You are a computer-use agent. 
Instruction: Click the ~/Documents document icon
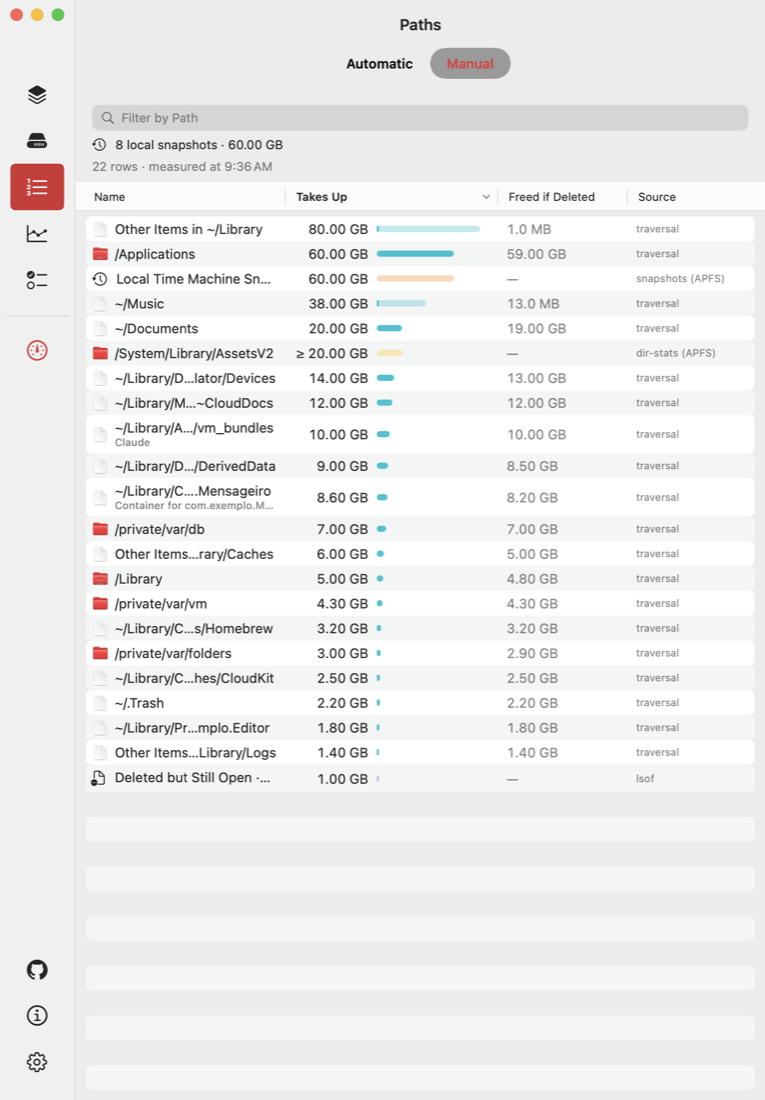point(100,328)
